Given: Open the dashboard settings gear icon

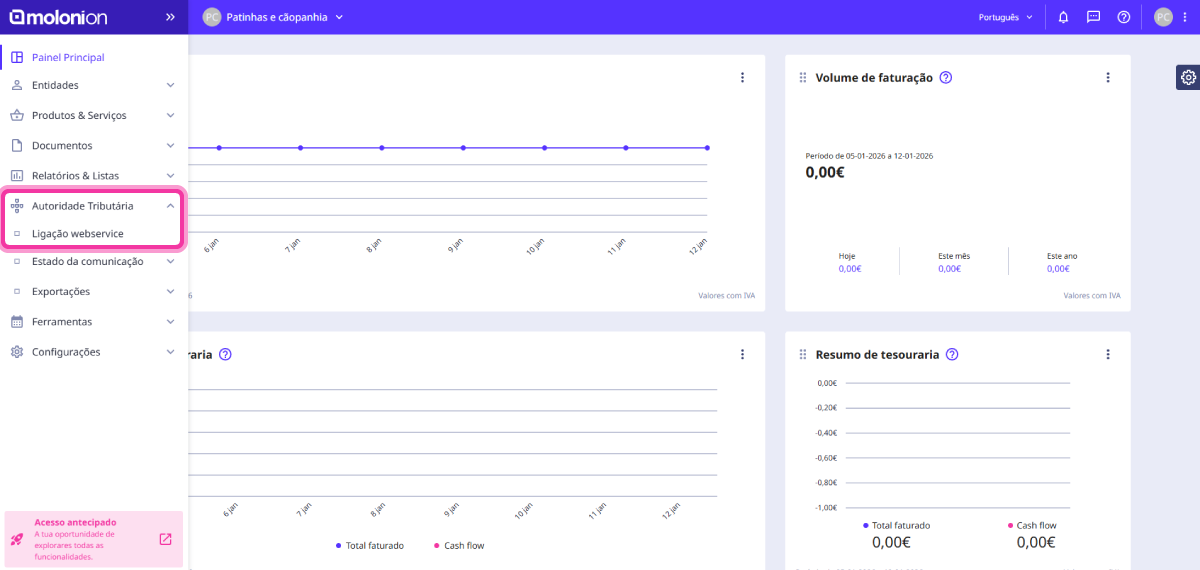Looking at the screenshot, I should click(1187, 77).
